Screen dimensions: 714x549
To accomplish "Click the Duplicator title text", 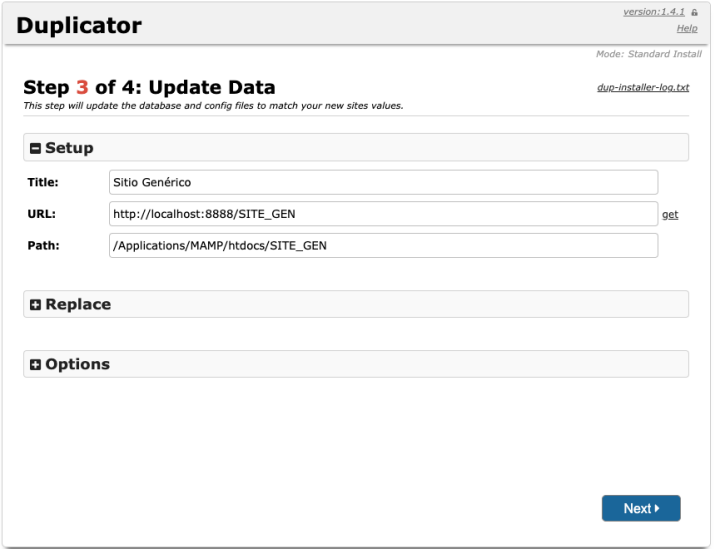I will click(79, 25).
